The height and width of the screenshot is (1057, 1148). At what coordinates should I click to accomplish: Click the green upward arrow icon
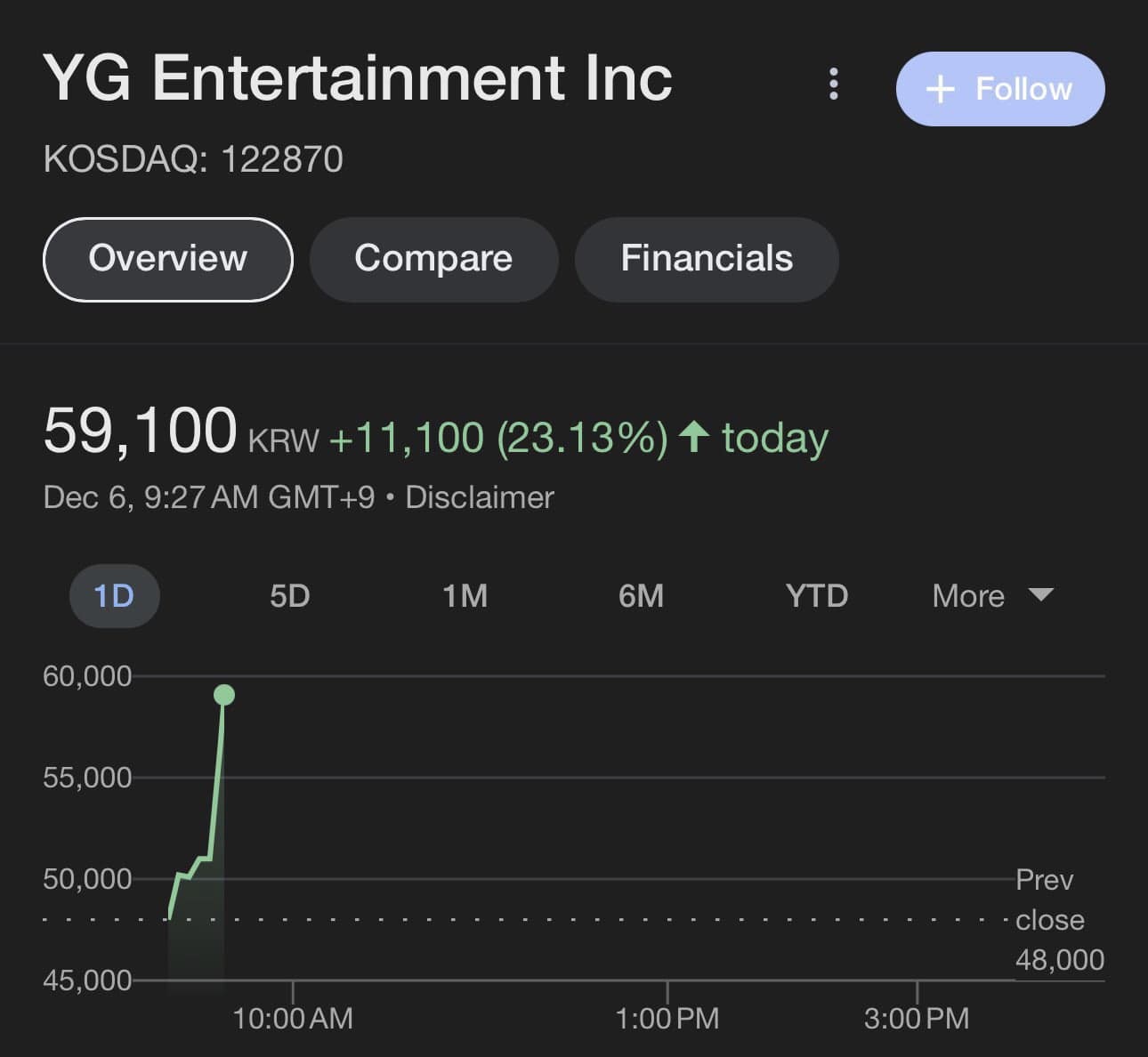tap(694, 437)
